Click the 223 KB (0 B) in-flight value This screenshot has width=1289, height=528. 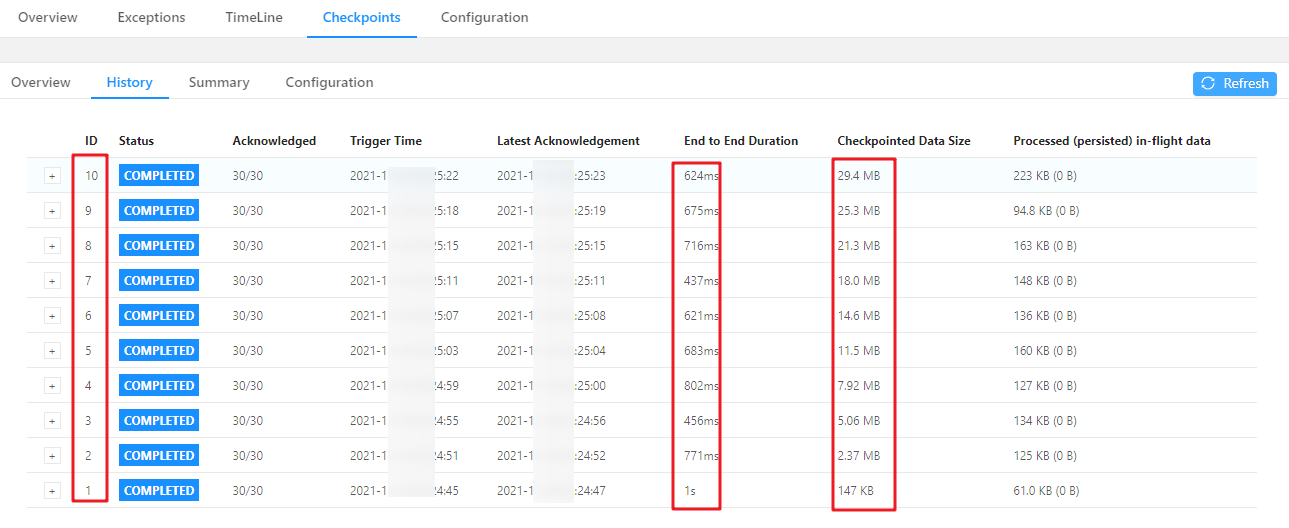click(x=1043, y=176)
